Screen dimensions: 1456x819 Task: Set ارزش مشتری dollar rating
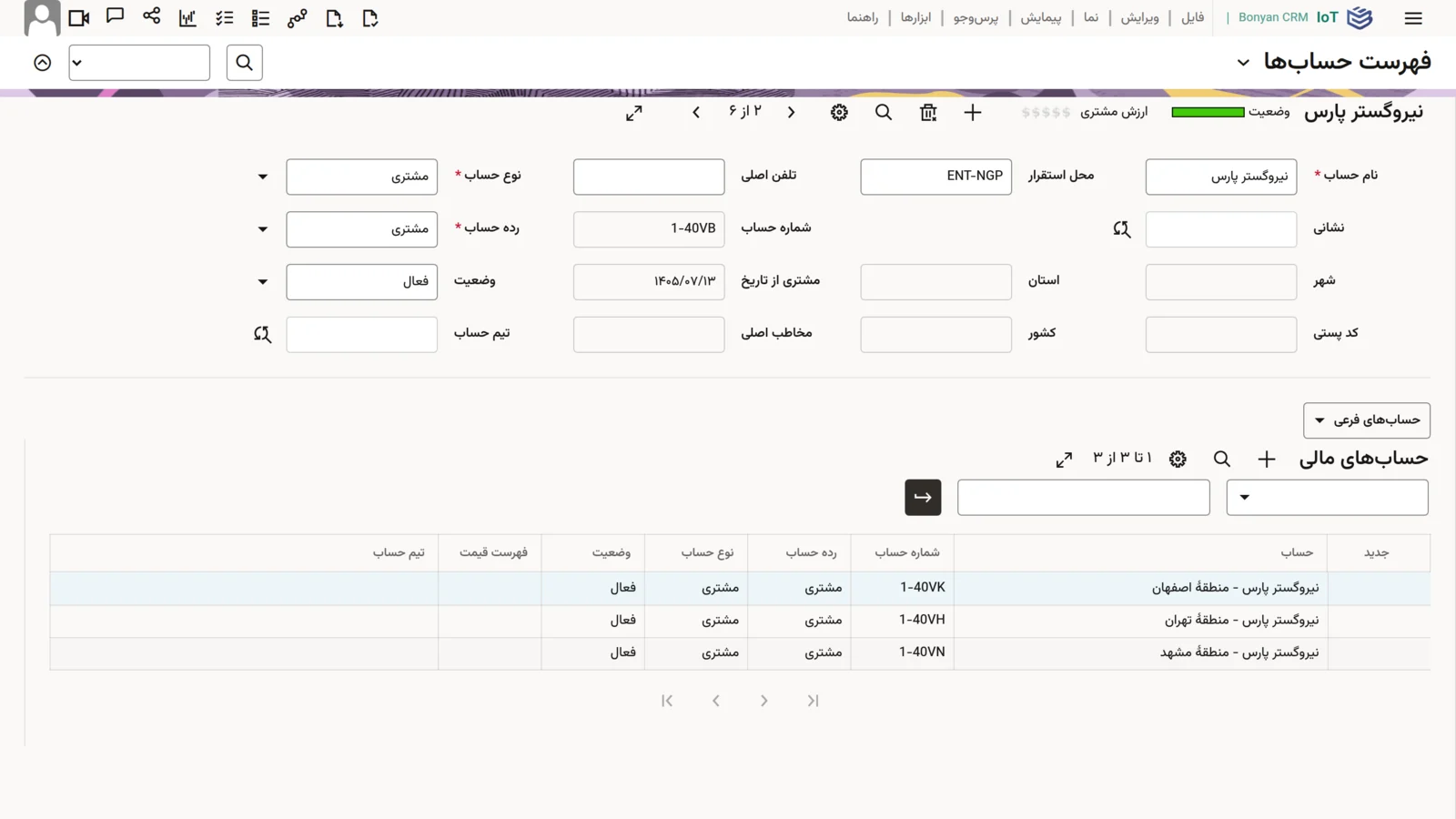coord(1046,113)
